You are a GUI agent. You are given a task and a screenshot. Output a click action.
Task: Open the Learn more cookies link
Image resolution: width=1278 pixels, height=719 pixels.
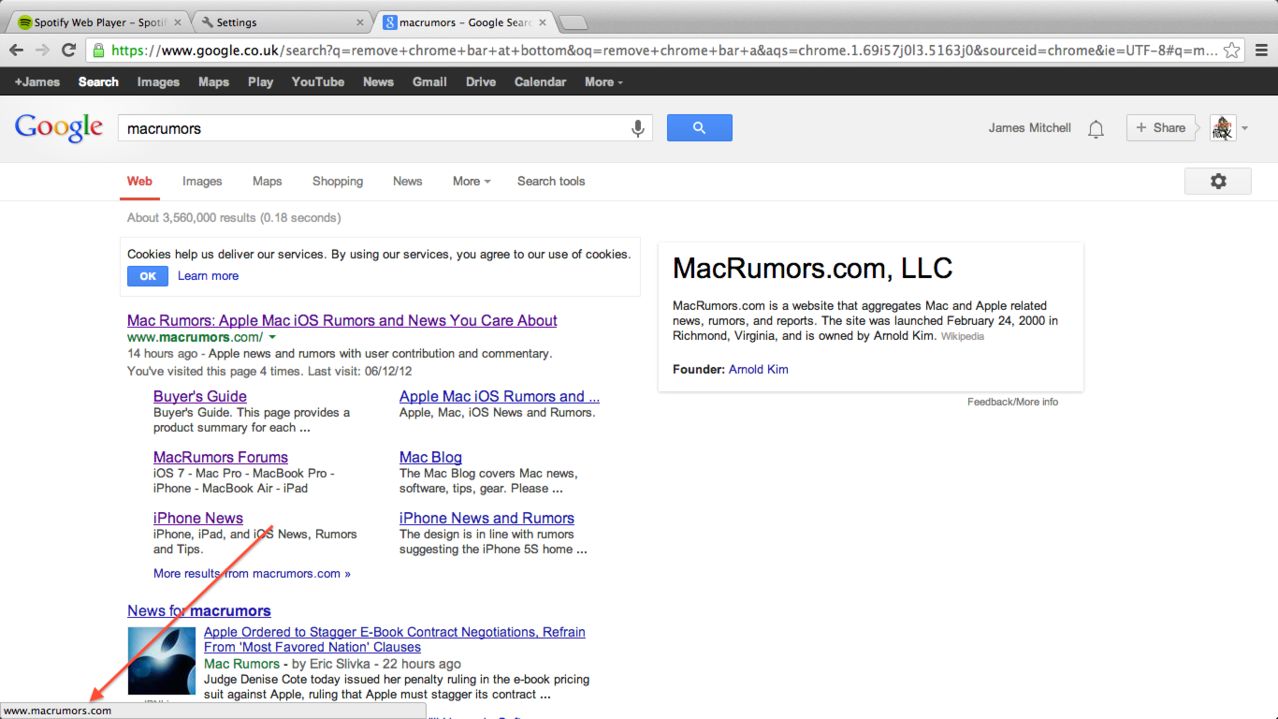pos(208,276)
